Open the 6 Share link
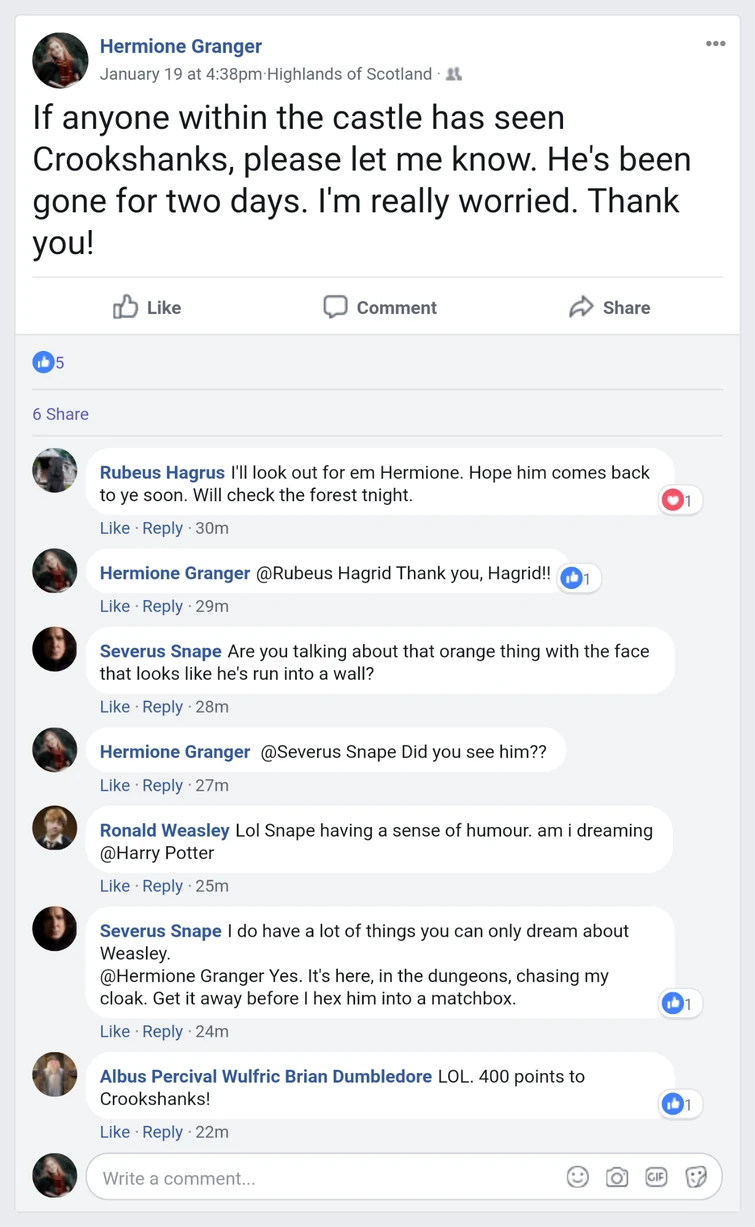Image resolution: width=755 pixels, height=1227 pixels. click(60, 414)
